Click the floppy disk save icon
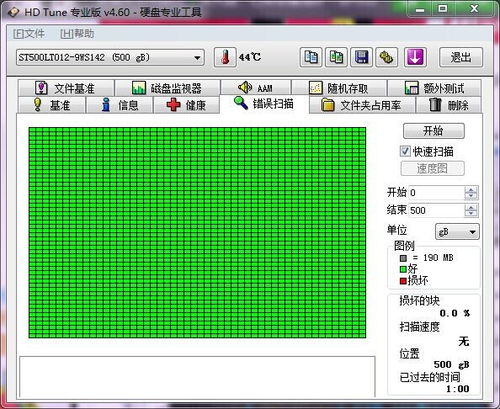 (361, 57)
